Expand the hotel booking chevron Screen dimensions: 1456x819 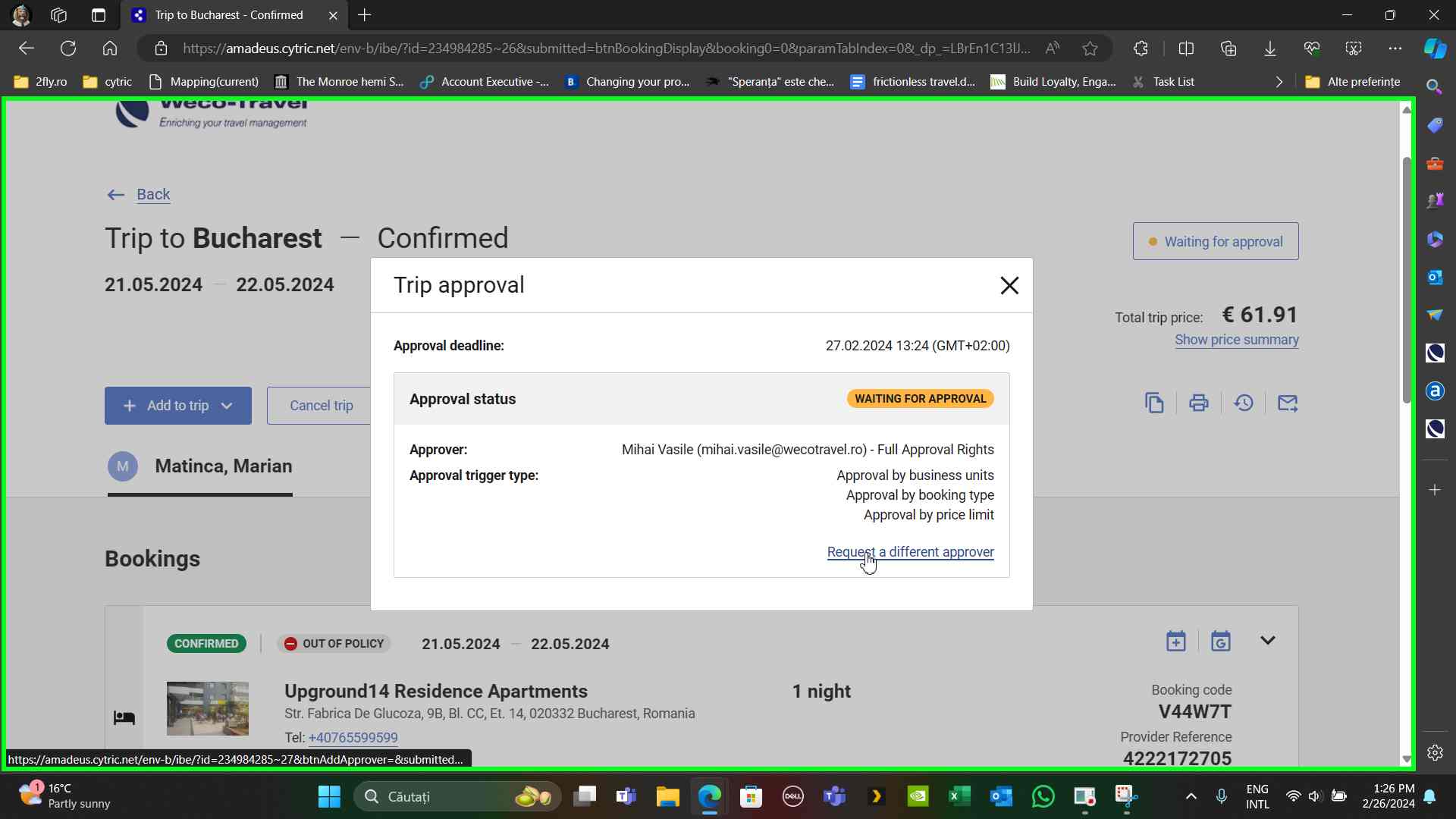click(1267, 641)
